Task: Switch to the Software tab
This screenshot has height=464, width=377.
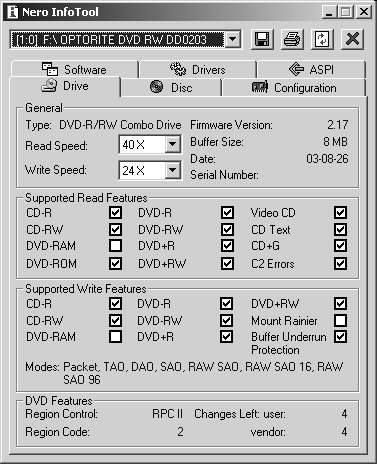Action: [75, 69]
